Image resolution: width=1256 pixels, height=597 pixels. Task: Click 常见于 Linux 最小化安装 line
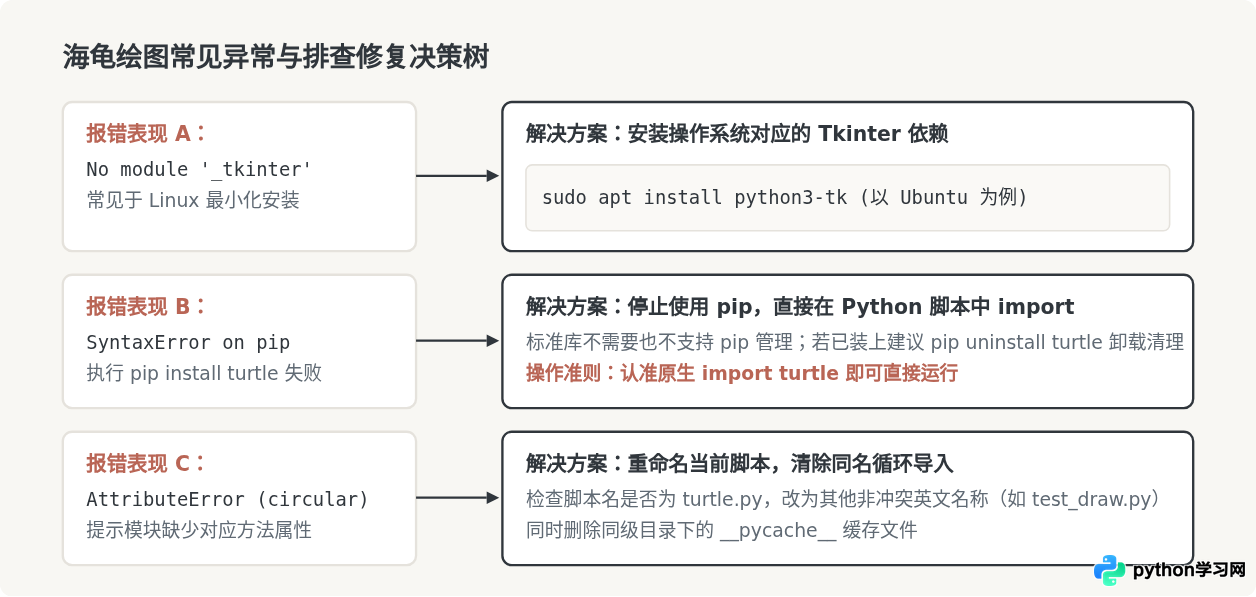[x=193, y=200]
